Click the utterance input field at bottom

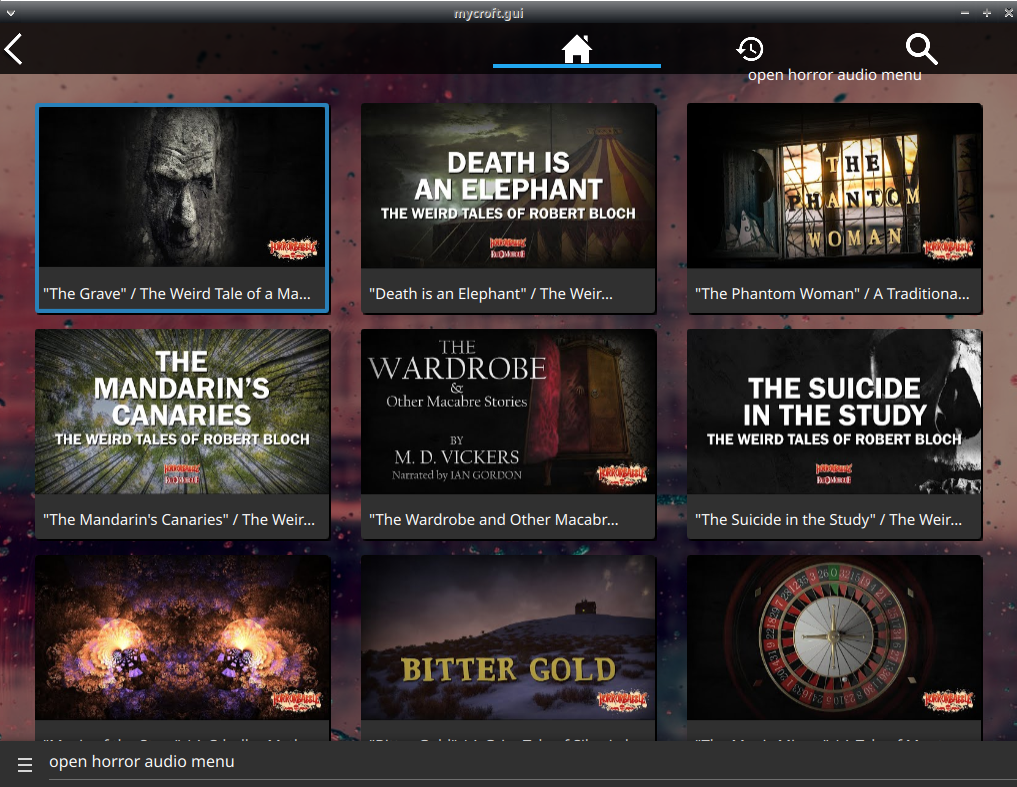[x=532, y=762]
